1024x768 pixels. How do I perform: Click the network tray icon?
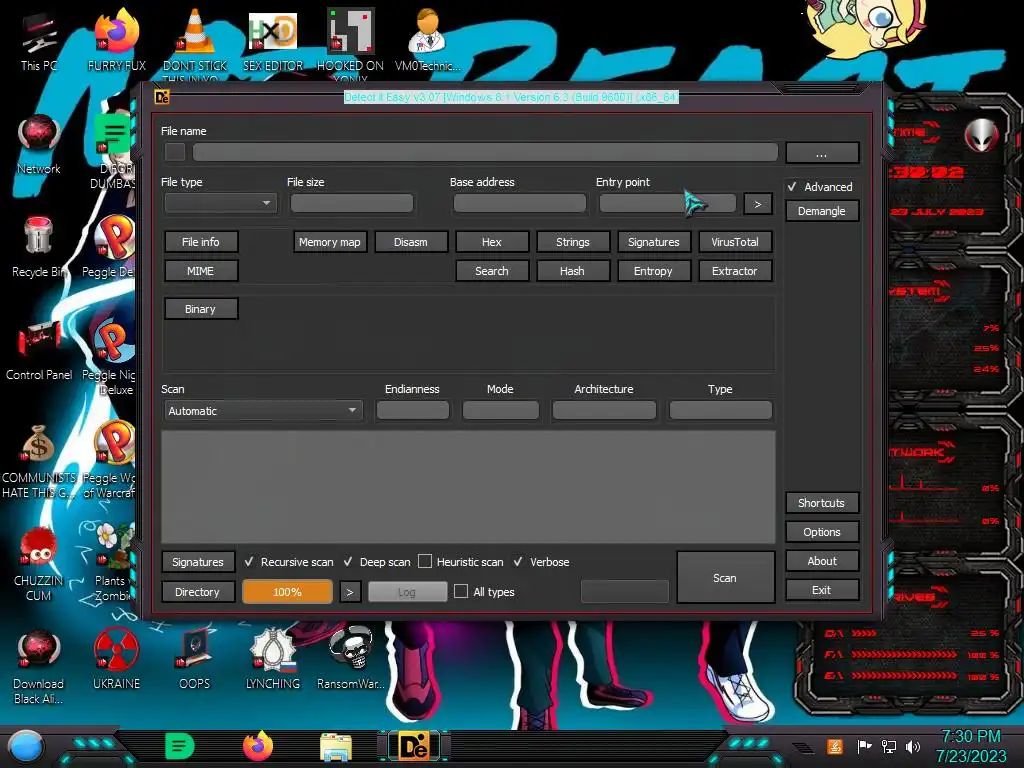click(x=889, y=746)
